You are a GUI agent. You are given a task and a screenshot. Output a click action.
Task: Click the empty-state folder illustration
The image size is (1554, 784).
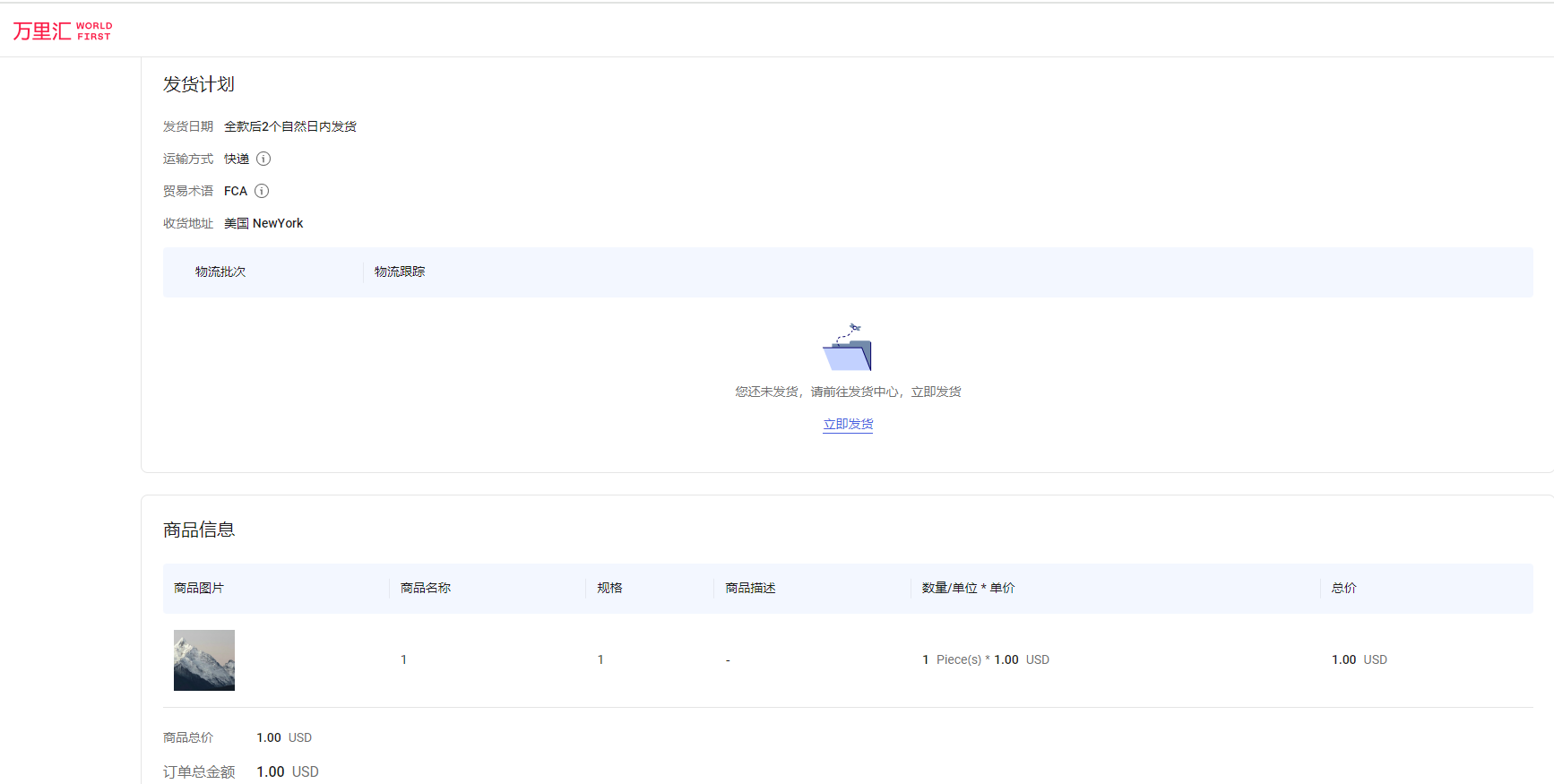[x=848, y=348]
